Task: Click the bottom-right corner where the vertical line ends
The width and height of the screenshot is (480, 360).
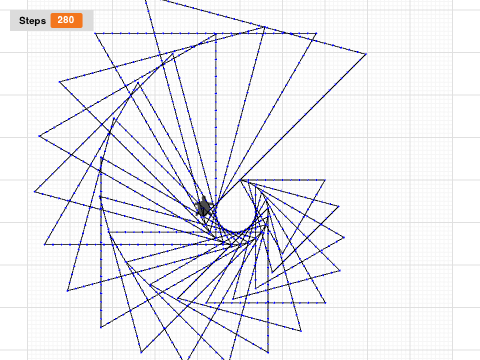Action: point(268,352)
